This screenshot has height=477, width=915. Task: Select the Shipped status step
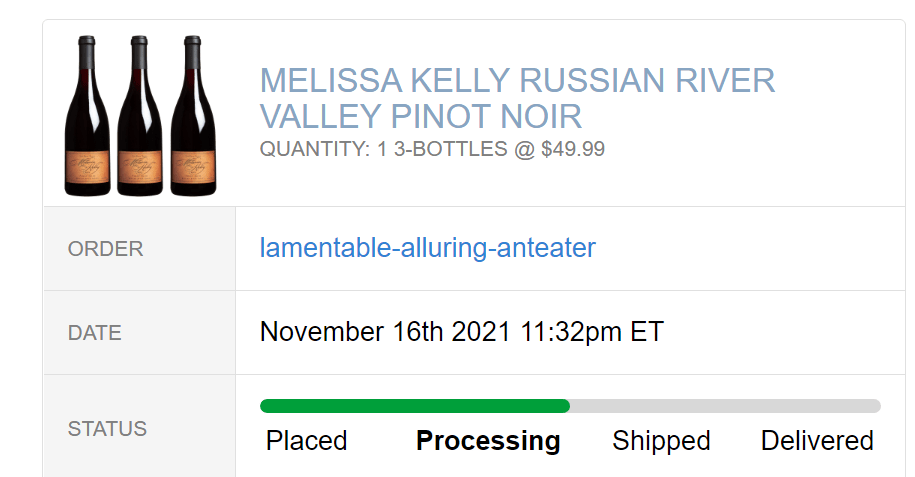[x=661, y=441]
